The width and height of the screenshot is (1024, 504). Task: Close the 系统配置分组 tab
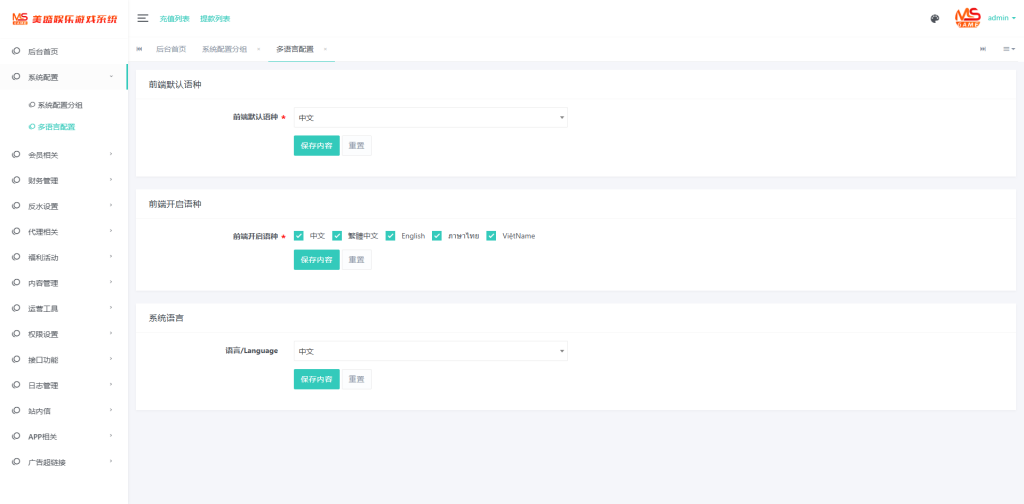click(x=258, y=49)
